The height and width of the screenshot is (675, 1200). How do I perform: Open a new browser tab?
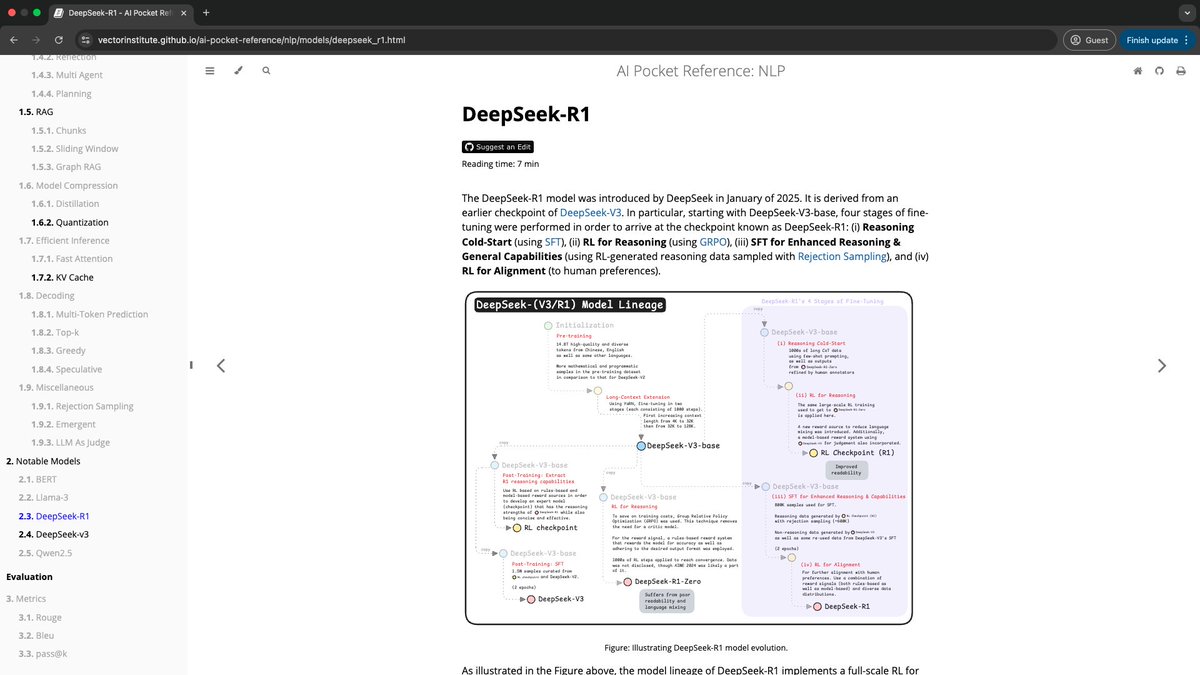pos(206,13)
